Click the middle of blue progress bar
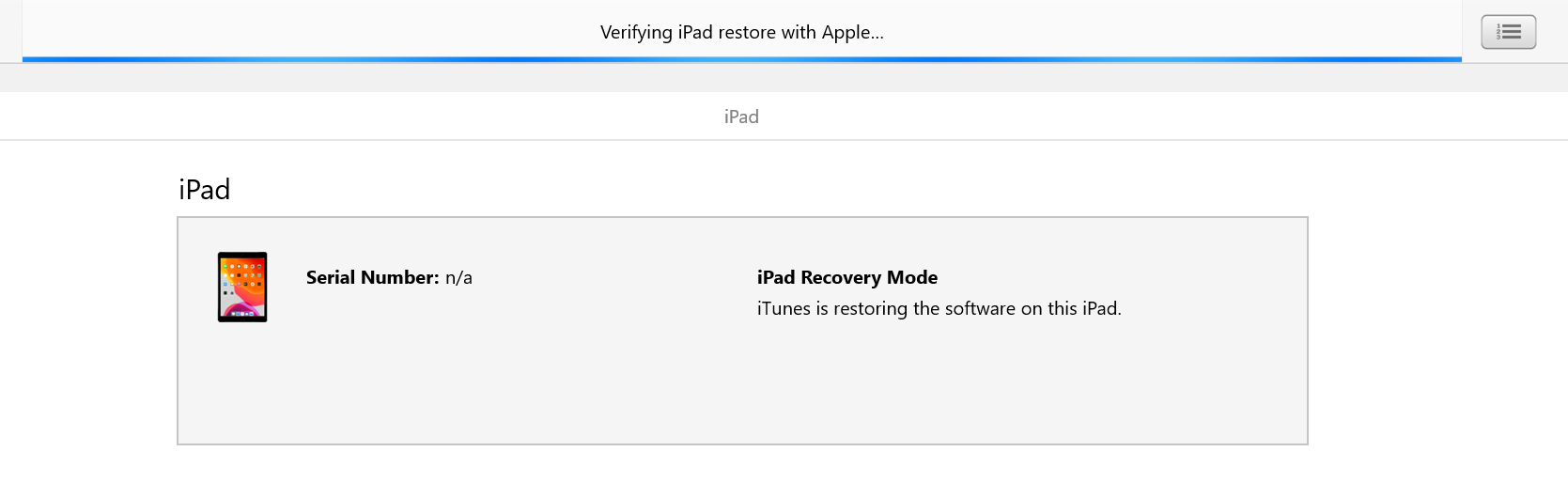Image resolution: width=1568 pixels, height=498 pixels. (x=742, y=59)
